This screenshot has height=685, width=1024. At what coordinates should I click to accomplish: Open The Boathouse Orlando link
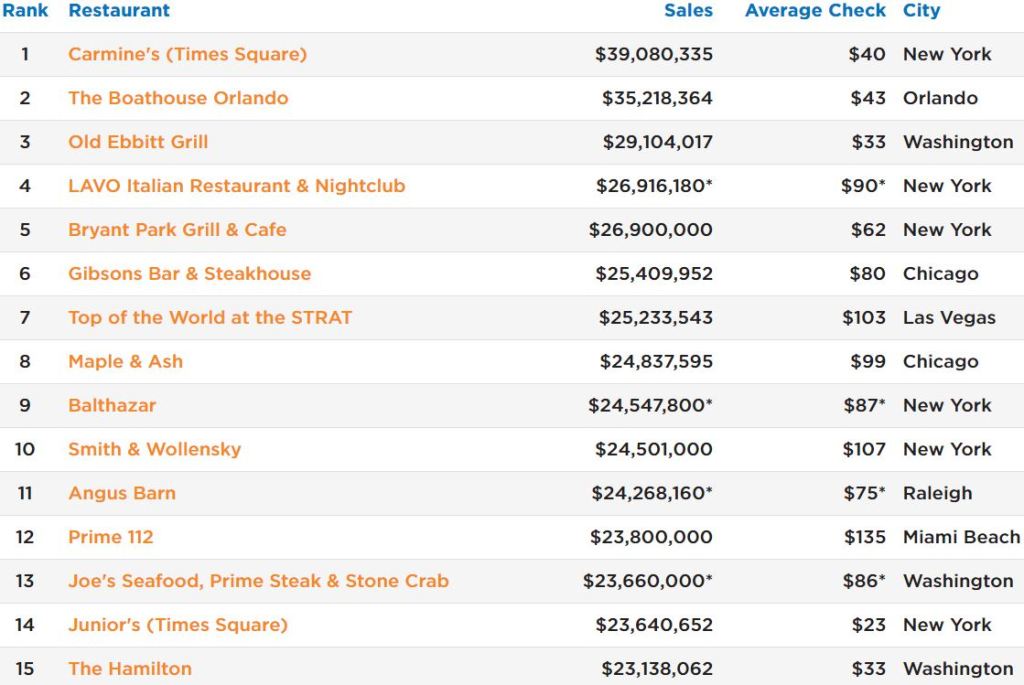[x=178, y=98]
